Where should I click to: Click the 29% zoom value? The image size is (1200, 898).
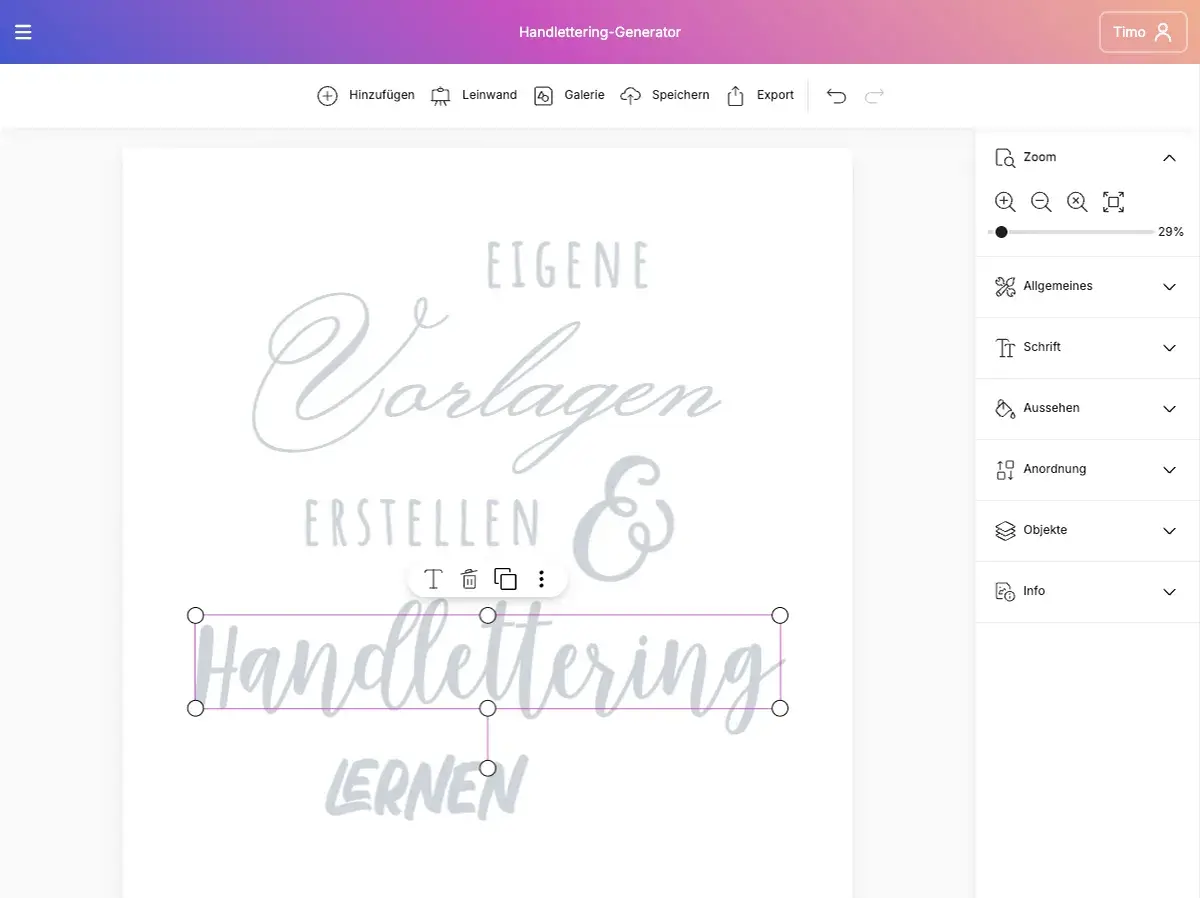[1171, 232]
